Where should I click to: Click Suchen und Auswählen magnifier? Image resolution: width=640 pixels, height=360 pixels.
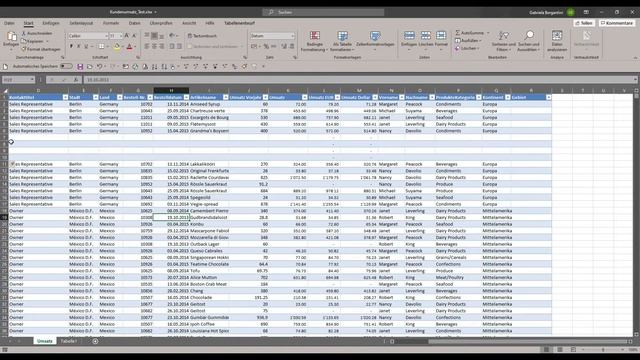coord(529,36)
